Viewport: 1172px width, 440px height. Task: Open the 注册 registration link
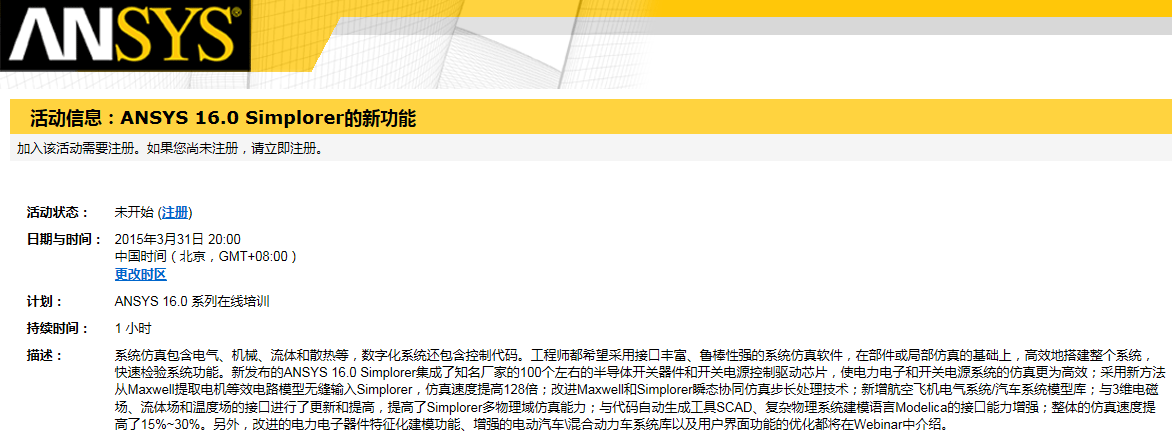click(x=175, y=212)
